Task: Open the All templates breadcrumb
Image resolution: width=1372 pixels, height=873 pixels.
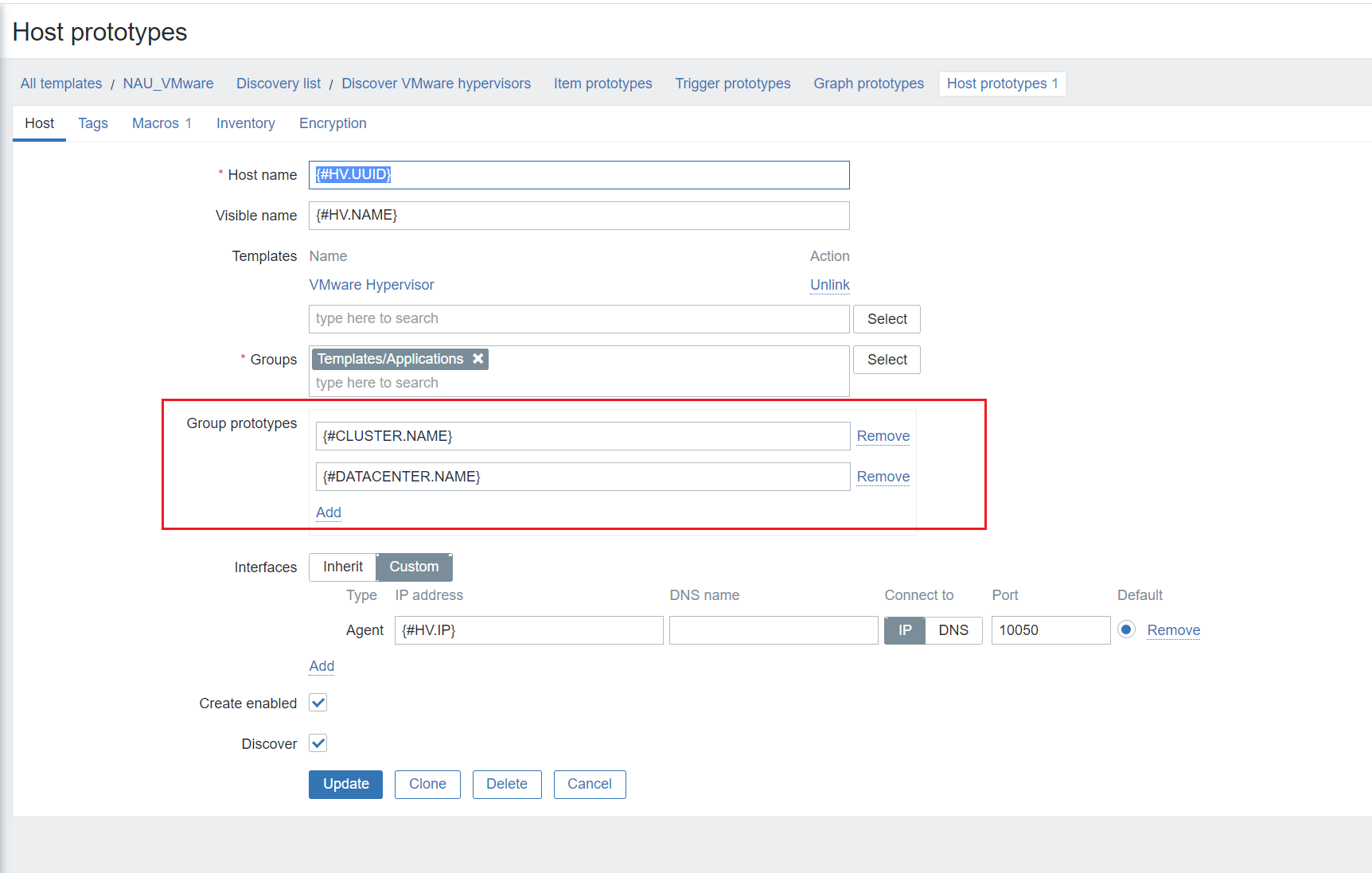Action: click(61, 84)
